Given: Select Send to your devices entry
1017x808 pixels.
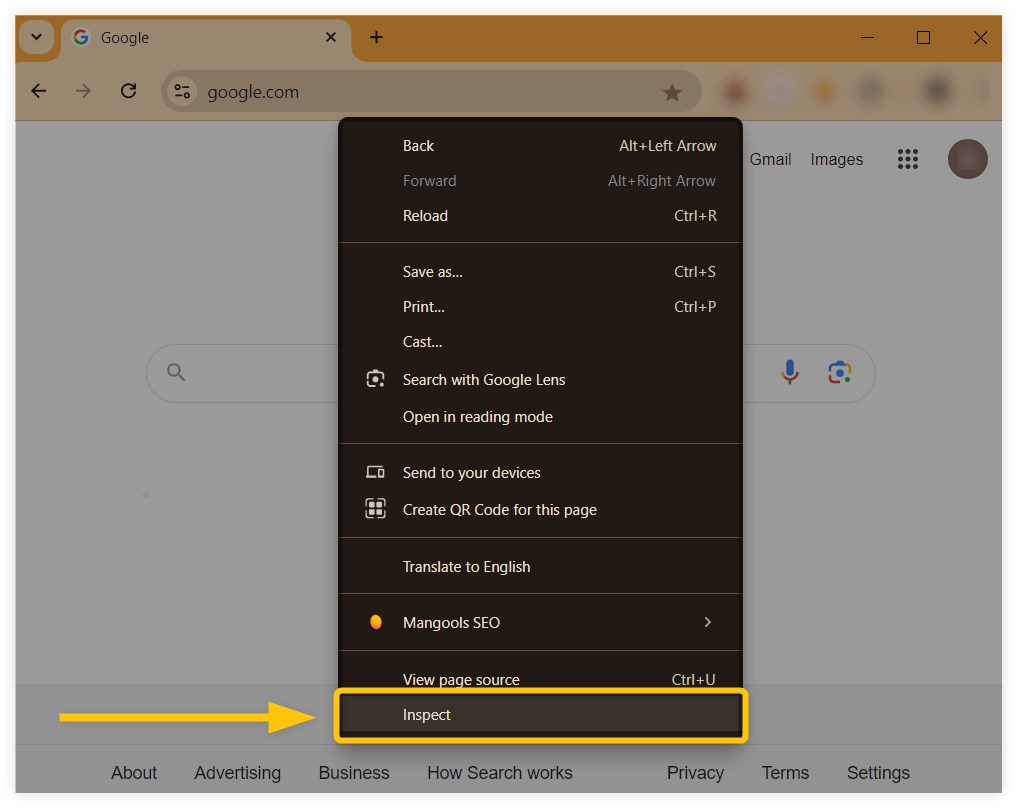Looking at the screenshot, I should [540, 473].
